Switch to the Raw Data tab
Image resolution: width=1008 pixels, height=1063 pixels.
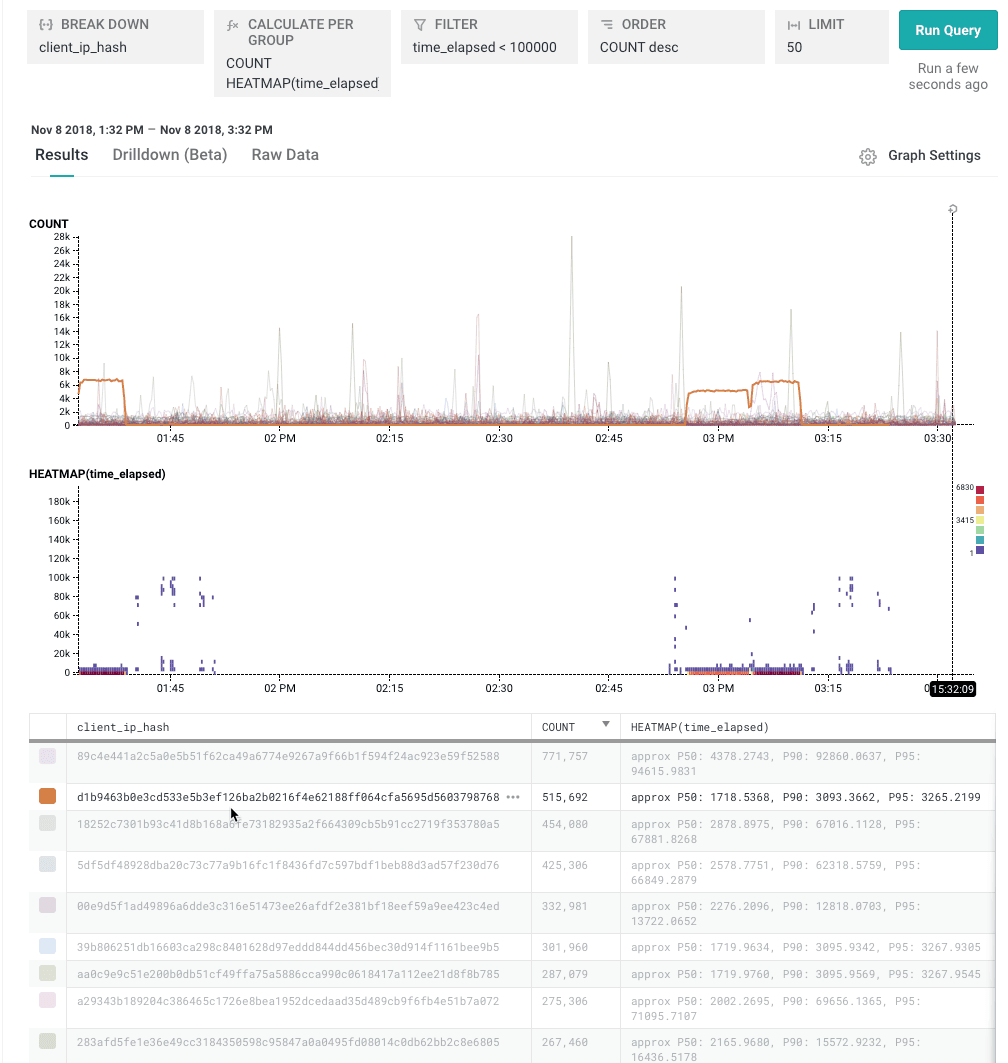tap(285, 155)
